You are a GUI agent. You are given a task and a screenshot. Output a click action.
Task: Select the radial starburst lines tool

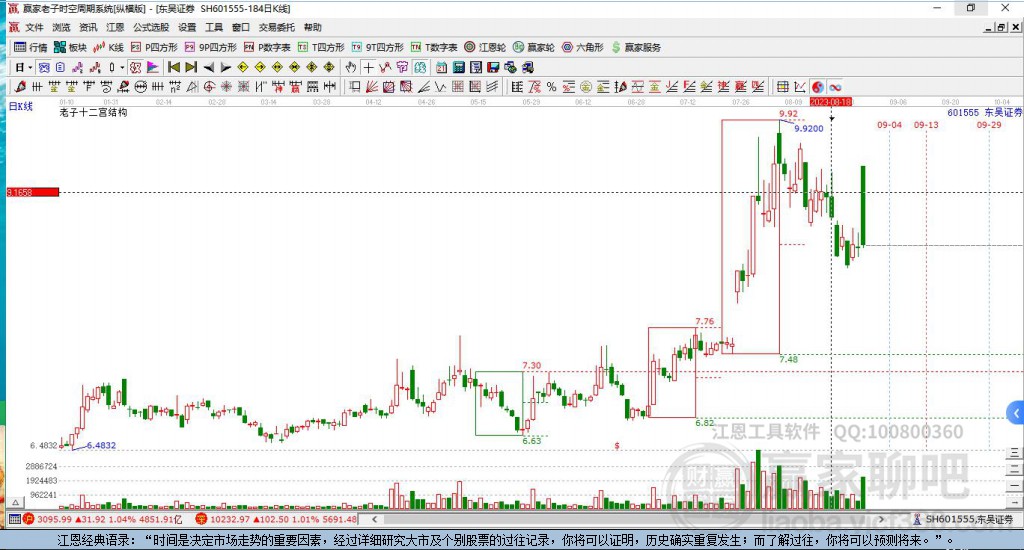(226, 87)
